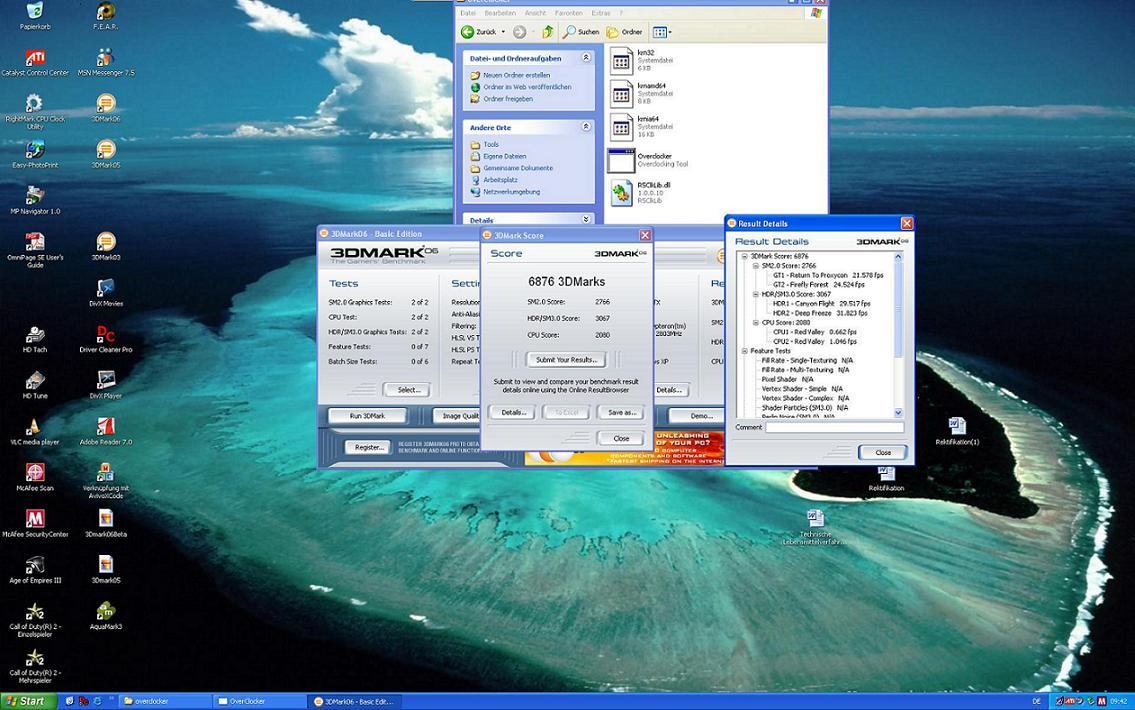The width and height of the screenshot is (1135, 710).
Task: Click the scroll down arrow in Result Details tree
Action: (x=898, y=413)
